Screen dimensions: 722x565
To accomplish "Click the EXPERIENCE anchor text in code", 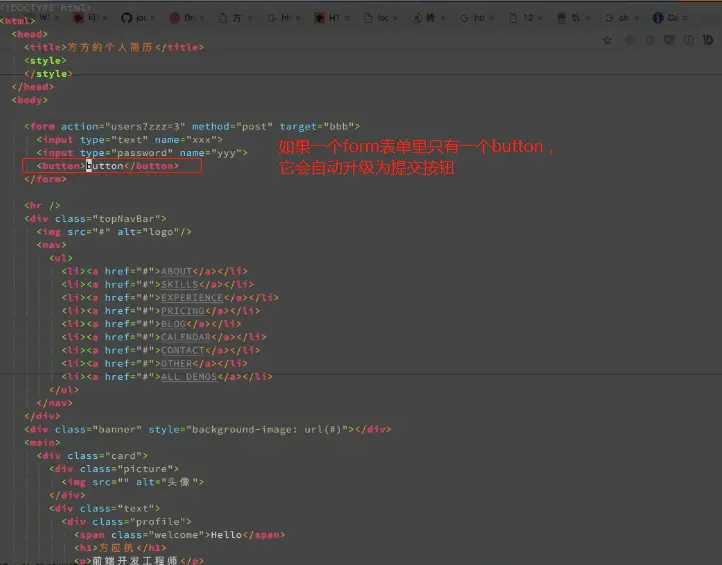I will [192, 297].
